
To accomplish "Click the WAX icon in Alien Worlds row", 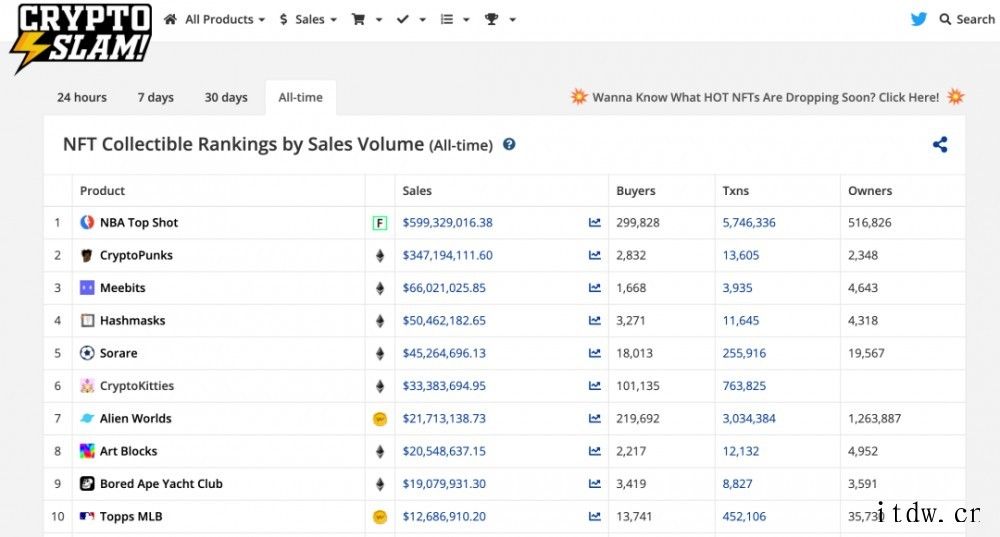I will (379, 419).
